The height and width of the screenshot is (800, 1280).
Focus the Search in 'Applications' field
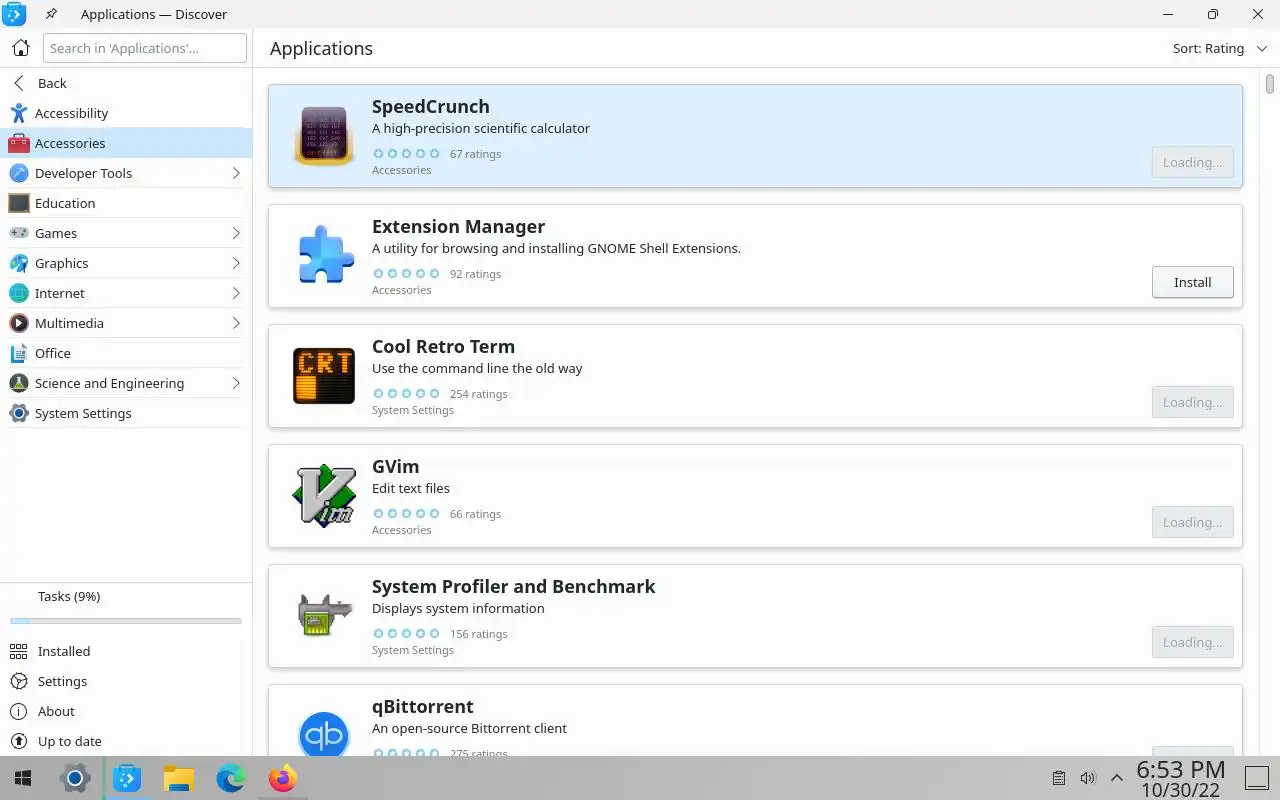click(x=145, y=48)
